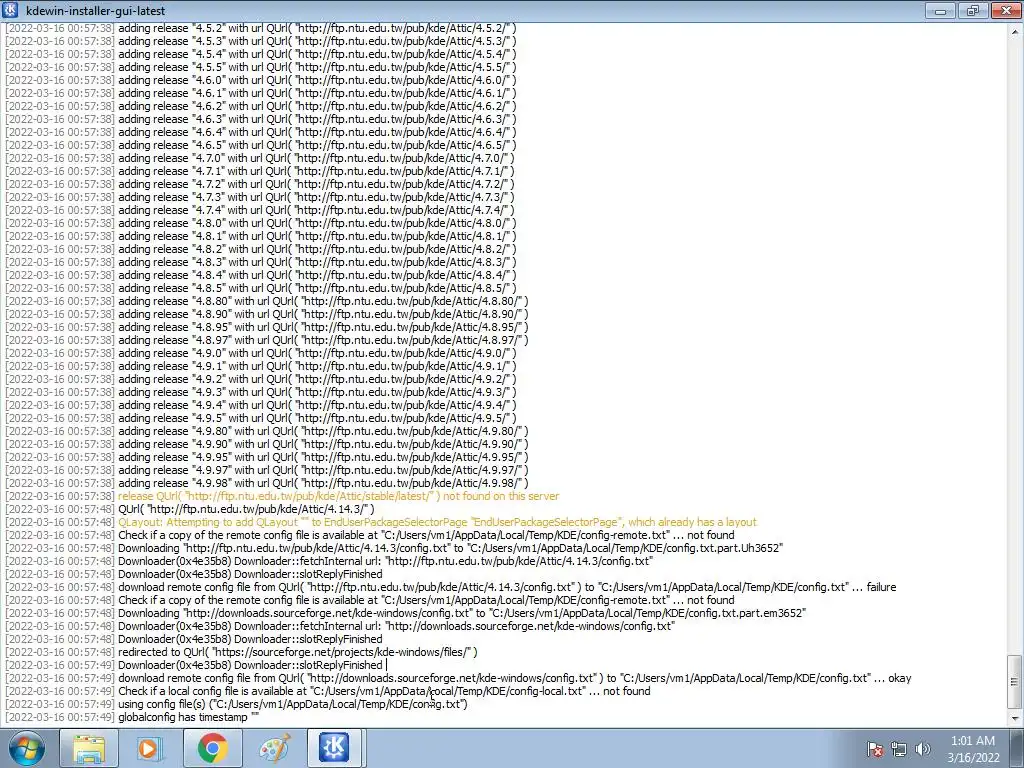
Task: Open Action Center flag tray icon
Action: click(x=875, y=749)
